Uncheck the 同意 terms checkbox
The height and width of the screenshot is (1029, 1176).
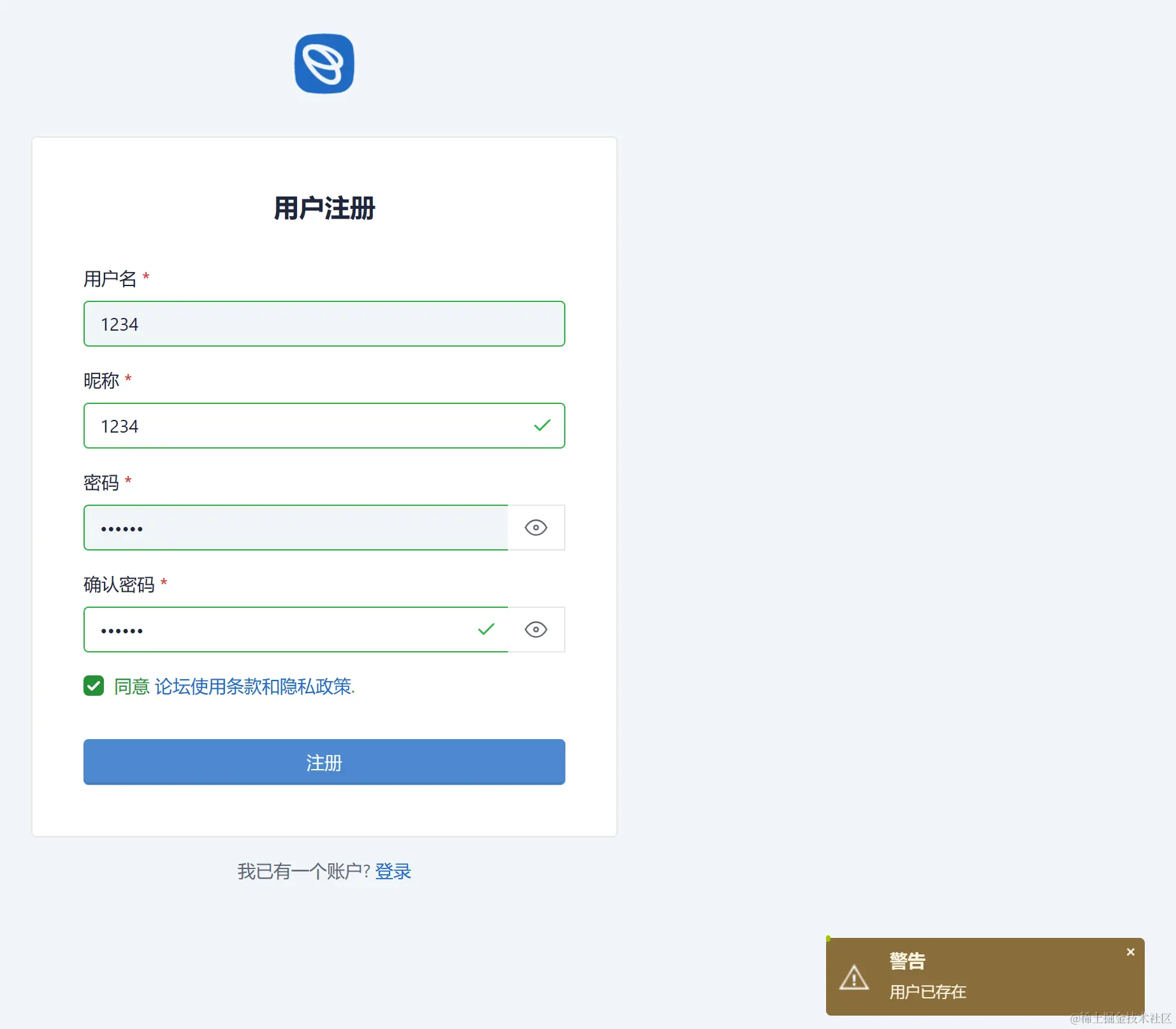pyautogui.click(x=94, y=686)
